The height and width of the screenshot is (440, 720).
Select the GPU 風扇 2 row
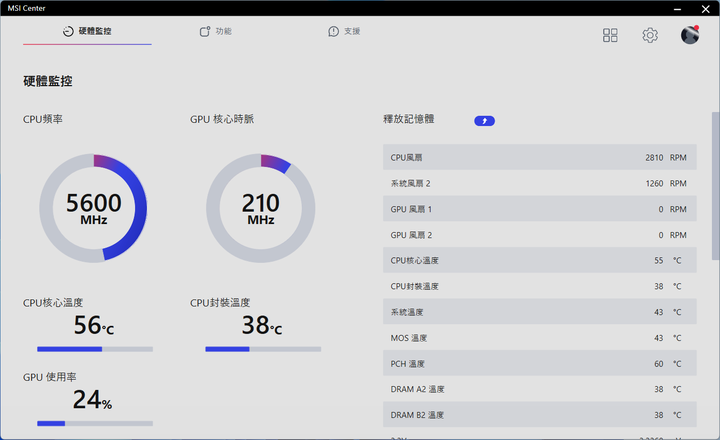[540, 235]
